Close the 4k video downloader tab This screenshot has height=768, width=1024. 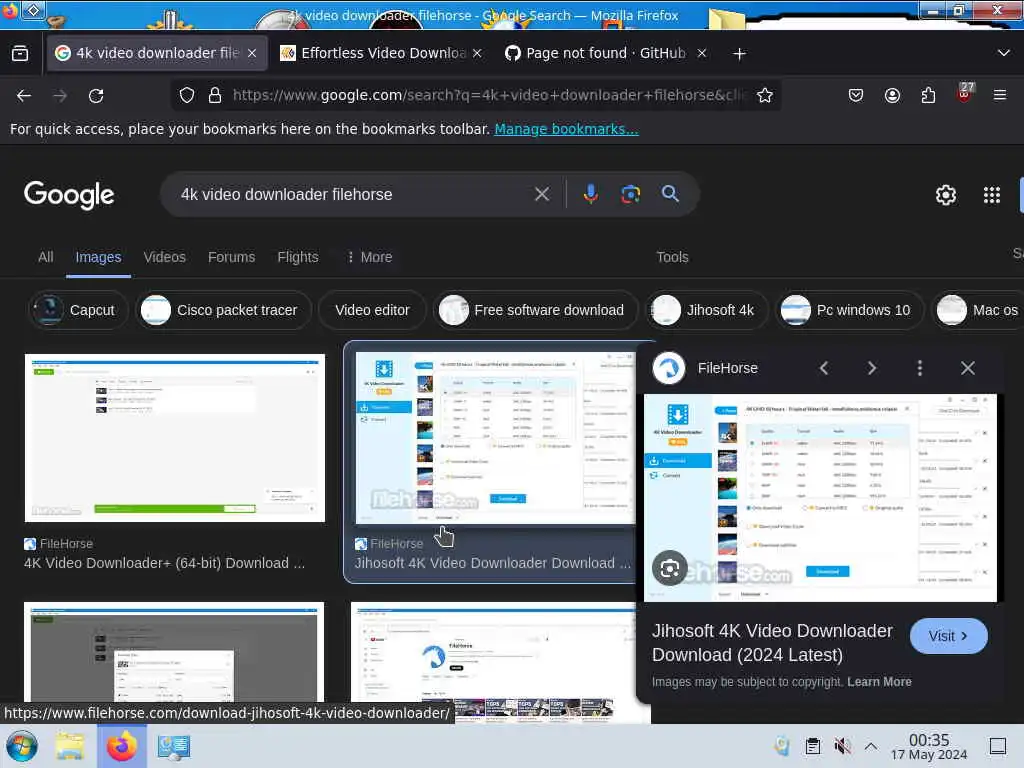(252, 54)
